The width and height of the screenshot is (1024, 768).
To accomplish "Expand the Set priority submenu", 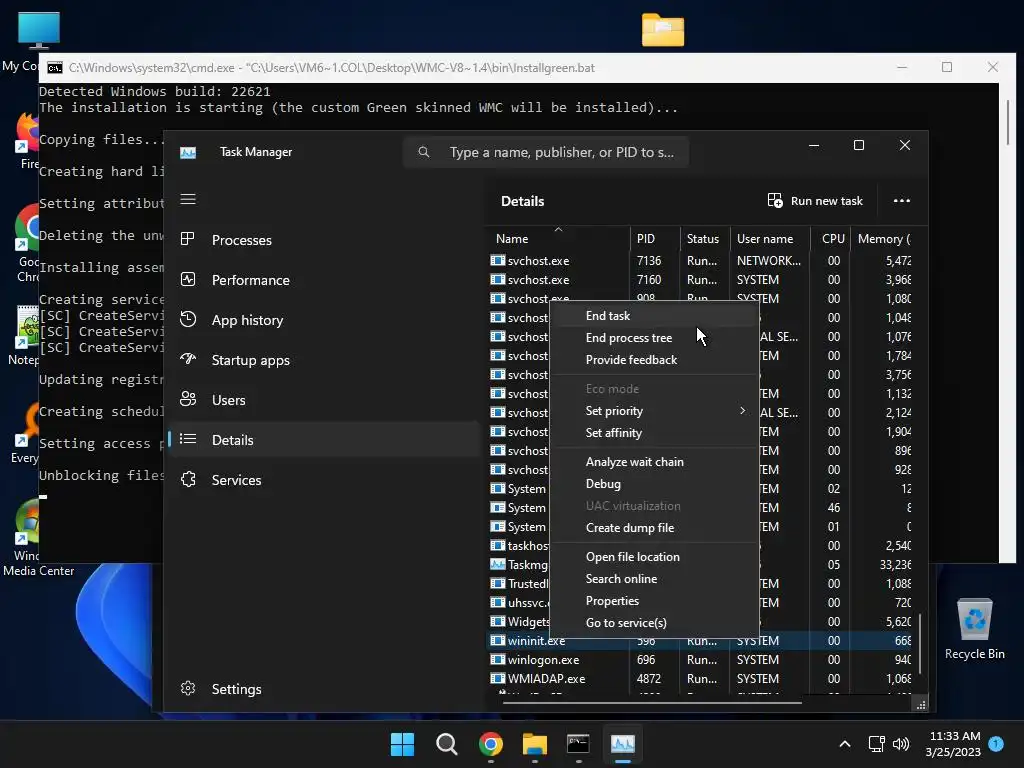I will tap(654, 411).
